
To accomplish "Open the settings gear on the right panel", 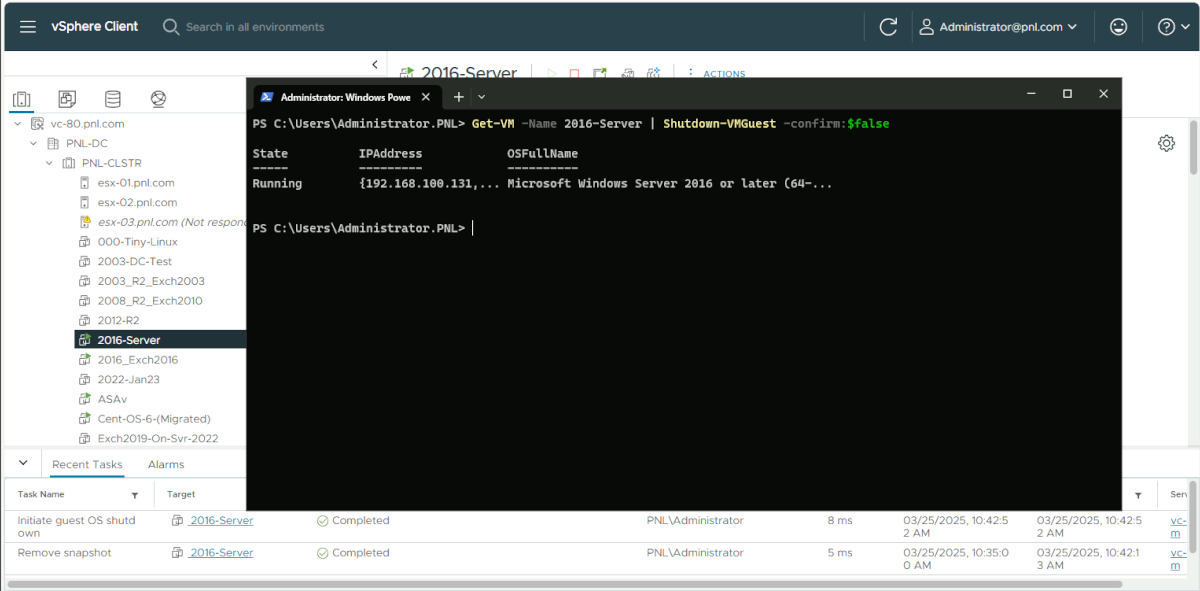I will 1166,143.
